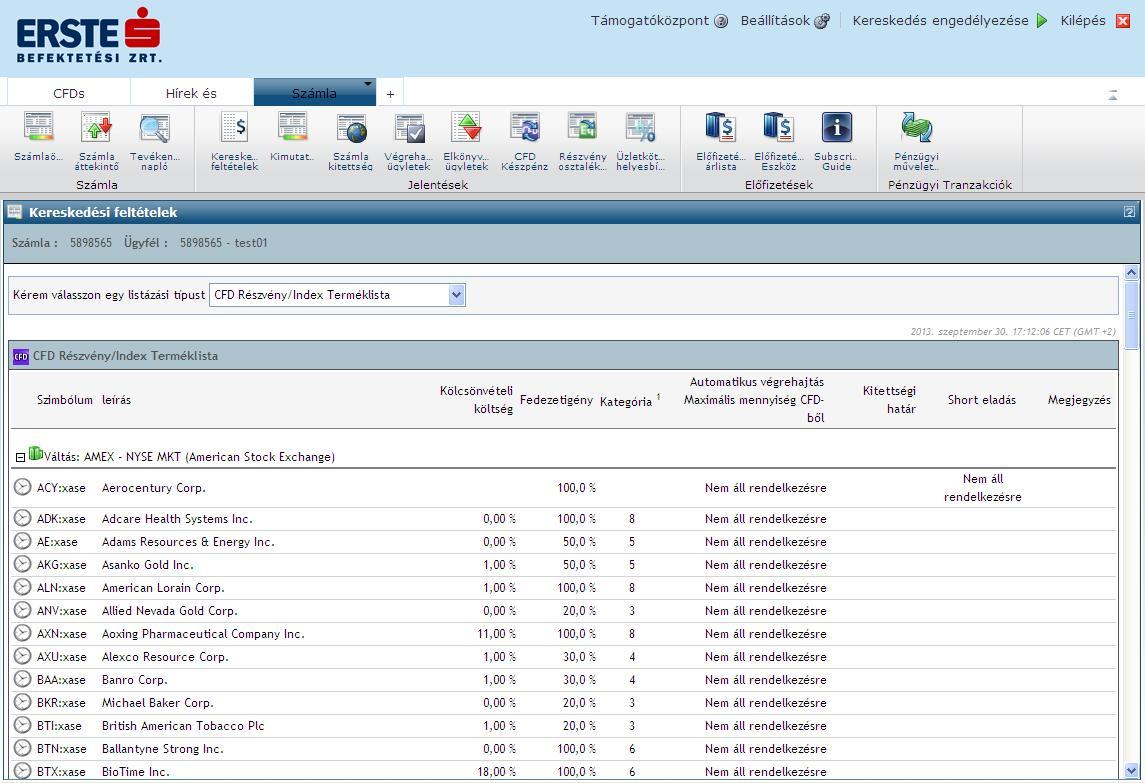Select the Számla tab
Viewport: 1145px width, 783px height.
(314, 93)
